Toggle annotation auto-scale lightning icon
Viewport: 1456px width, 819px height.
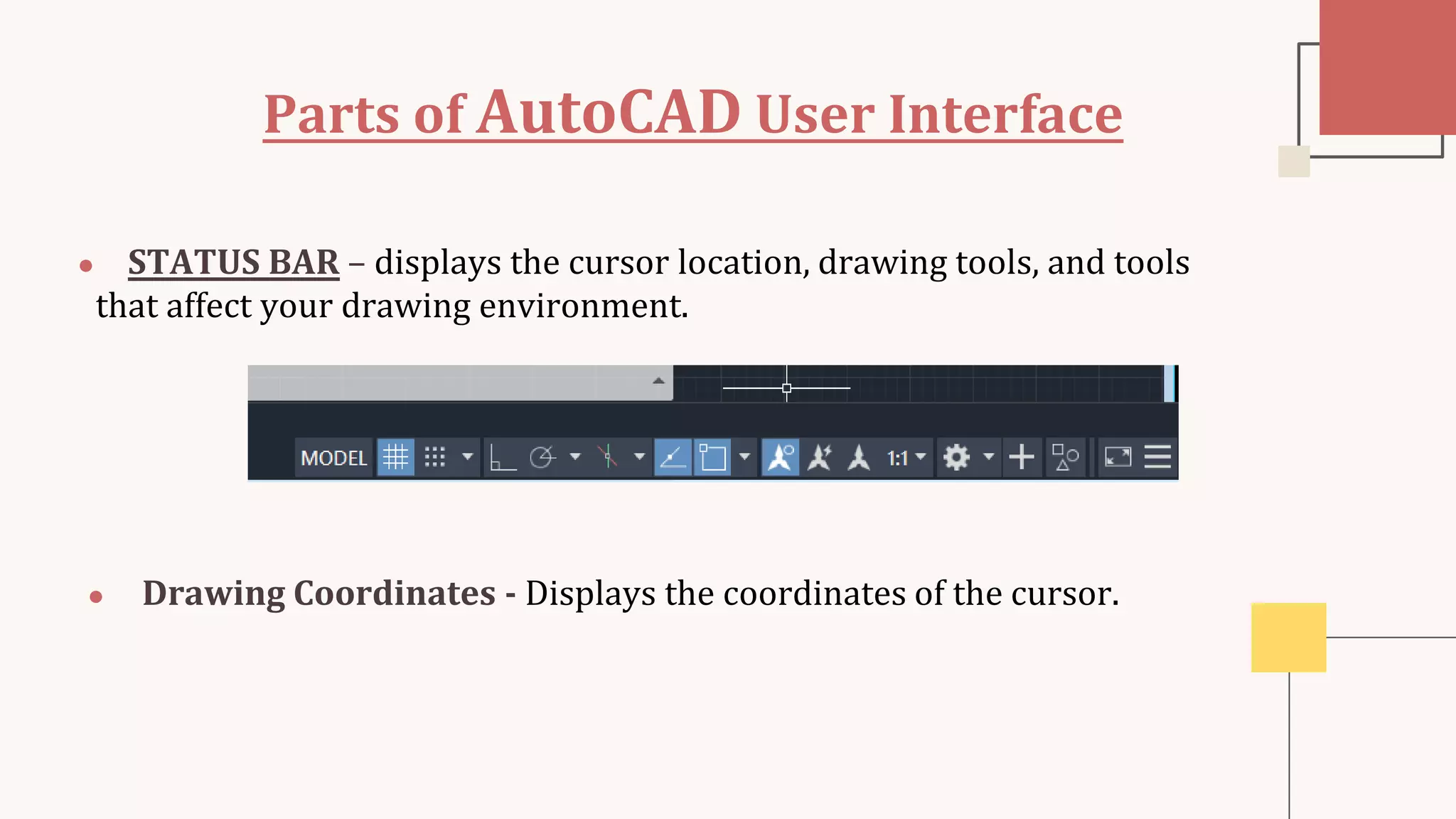[820, 457]
